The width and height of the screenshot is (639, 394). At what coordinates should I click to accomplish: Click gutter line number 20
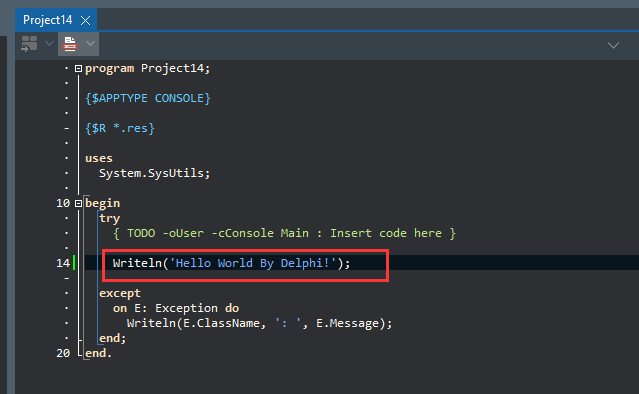tap(63, 353)
